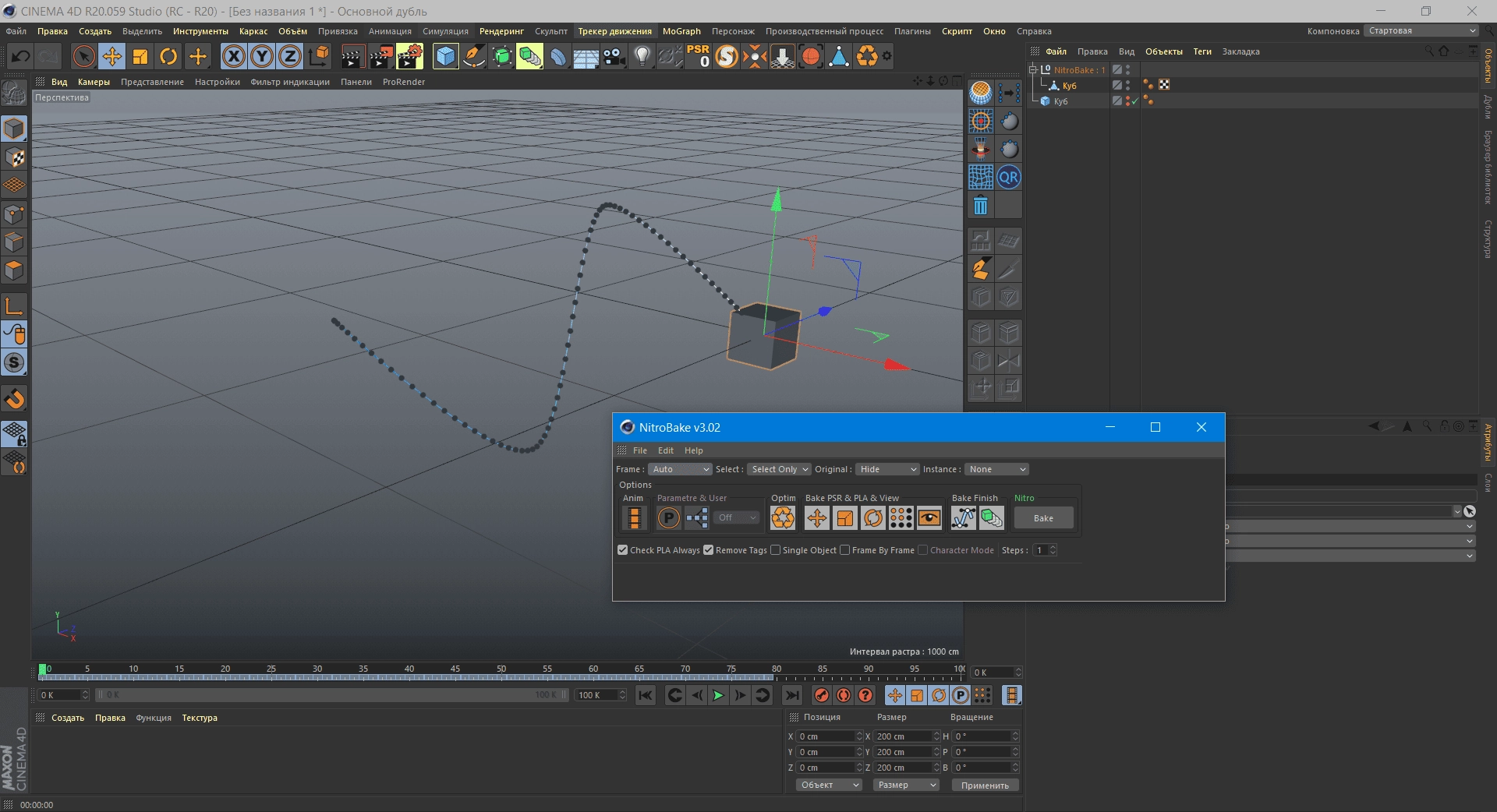Click the green playhead at frame 0

pyautogui.click(x=43, y=669)
